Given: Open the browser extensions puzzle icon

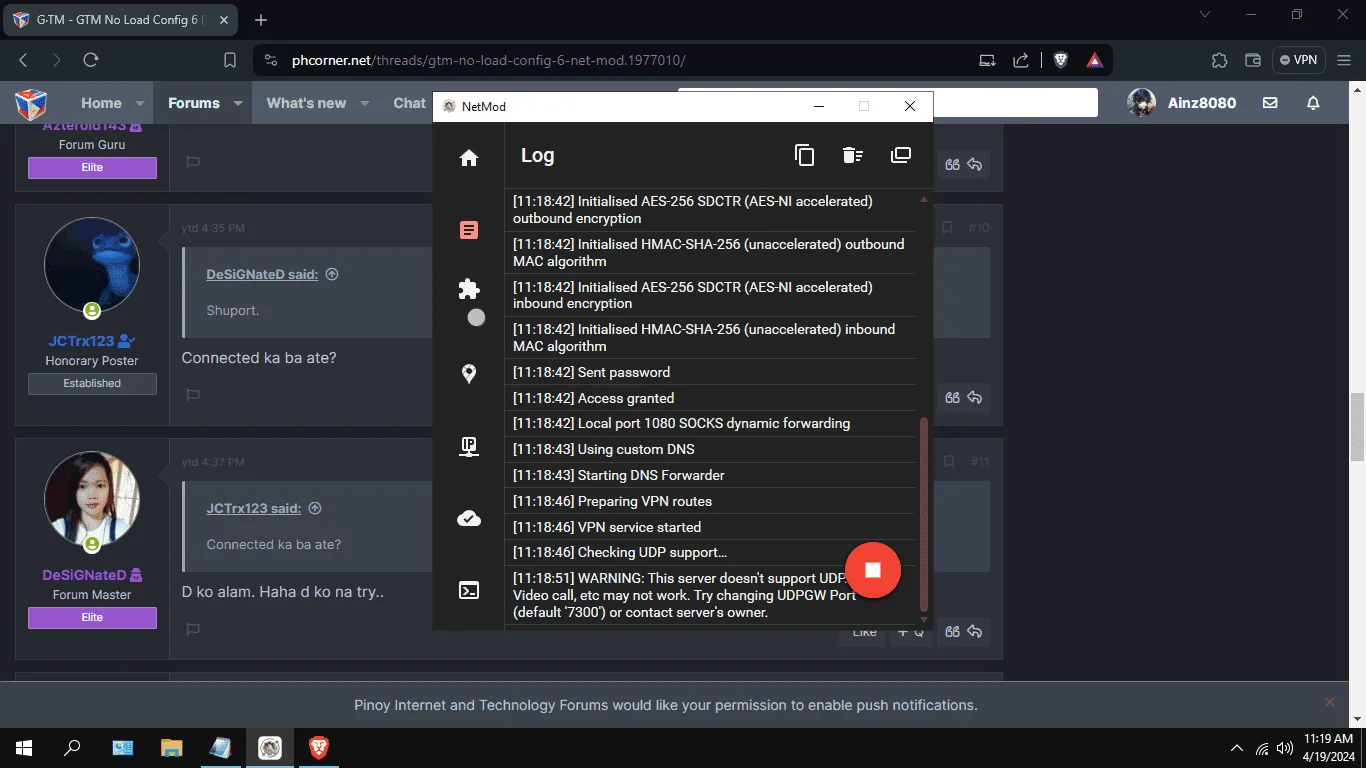Looking at the screenshot, I should click(x=1219, y=60).
